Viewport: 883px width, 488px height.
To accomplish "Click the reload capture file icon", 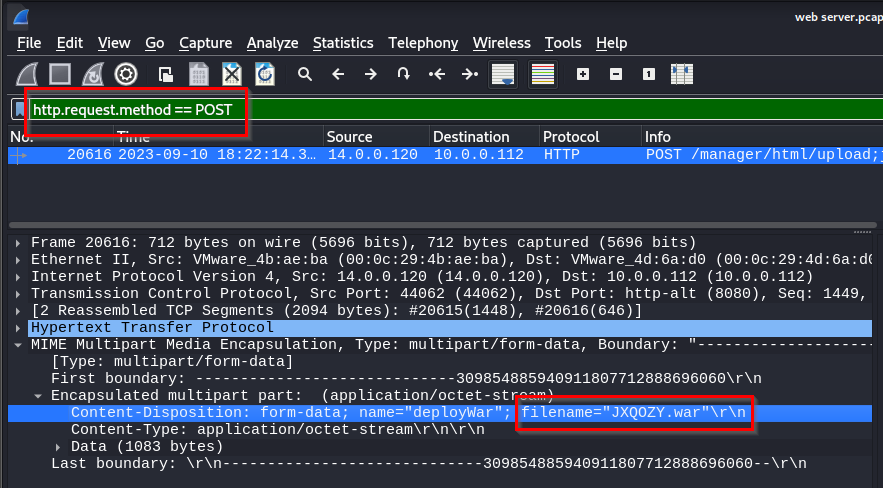I will tap(264, 74).
